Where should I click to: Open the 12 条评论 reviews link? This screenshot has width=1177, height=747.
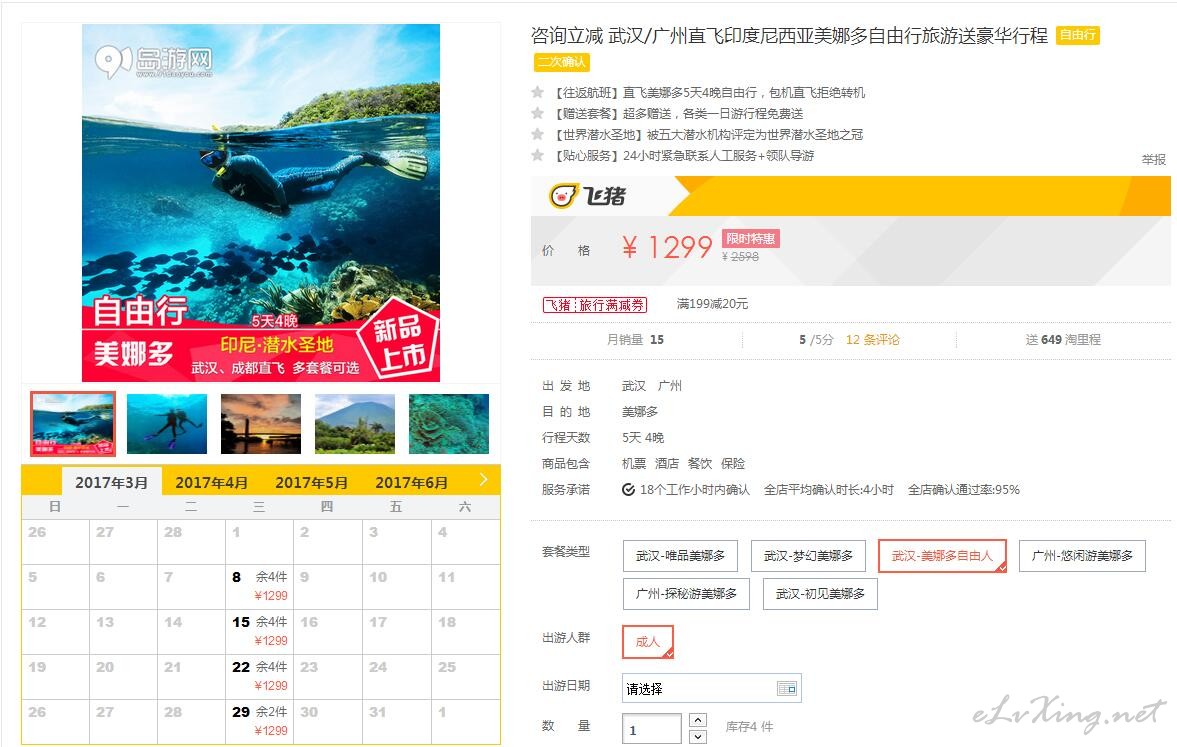[x=872, y=339]
